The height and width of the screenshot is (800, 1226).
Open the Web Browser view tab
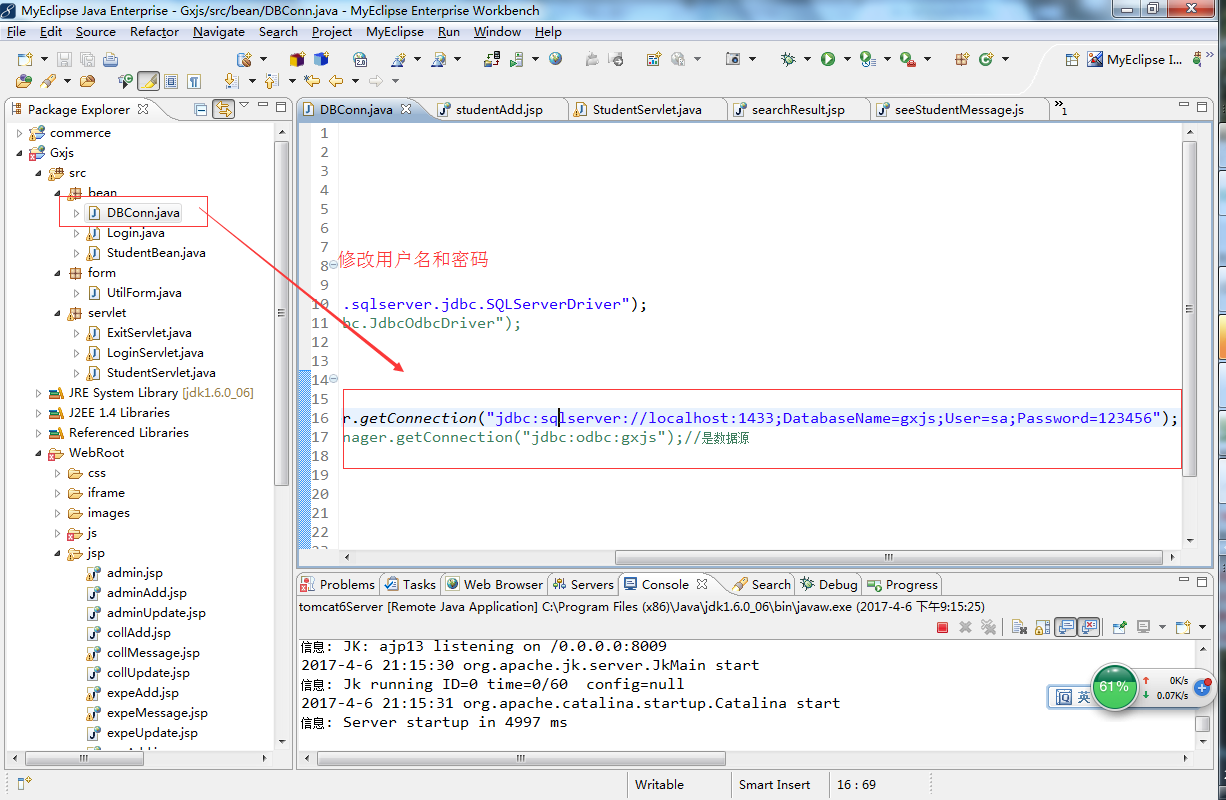coord(494,584)
